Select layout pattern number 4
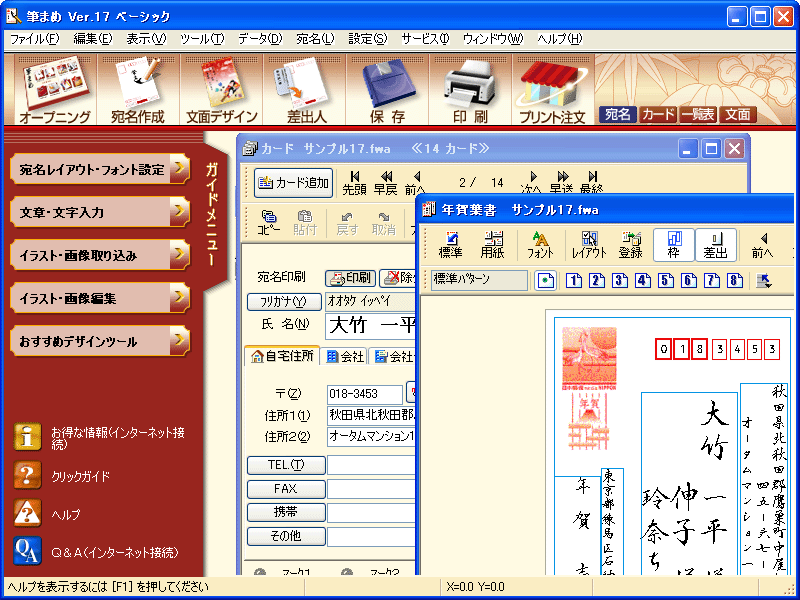 pos(643,281)
